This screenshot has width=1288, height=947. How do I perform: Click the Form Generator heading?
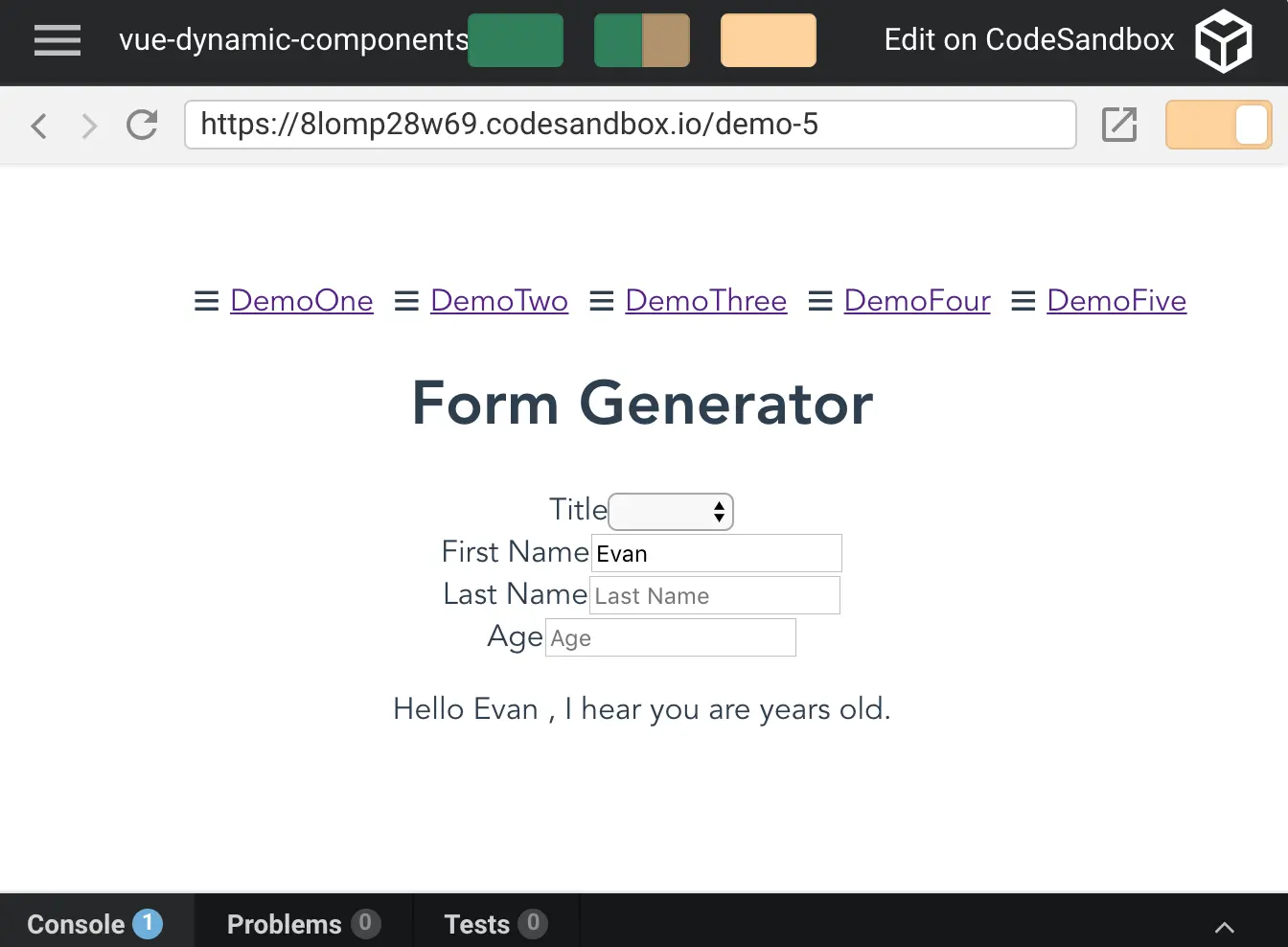[643, 403]
